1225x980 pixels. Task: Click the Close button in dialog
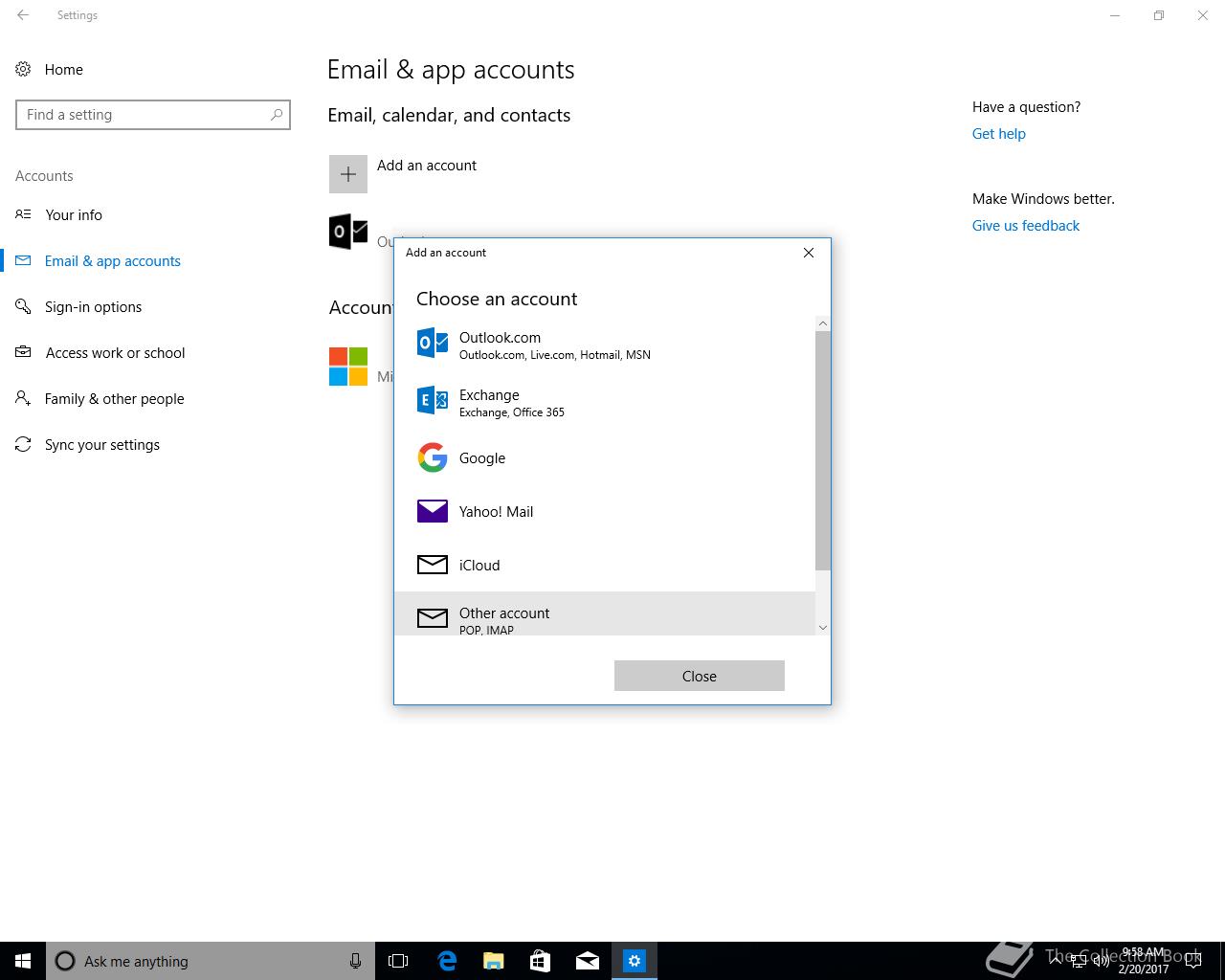click(700, 676)
